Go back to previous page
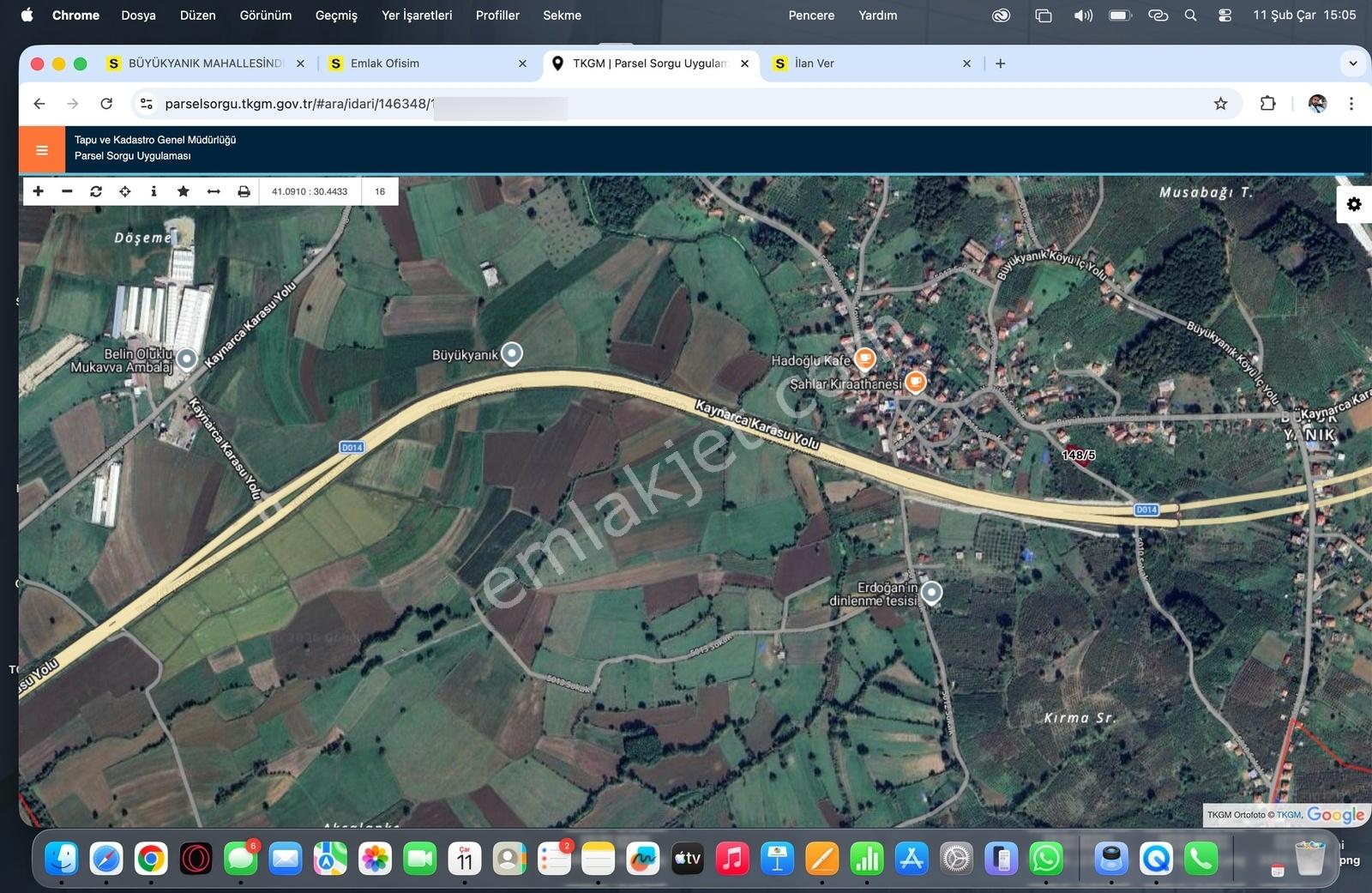This screenshot has width=1372, height=893. click(x=39, y=104)
